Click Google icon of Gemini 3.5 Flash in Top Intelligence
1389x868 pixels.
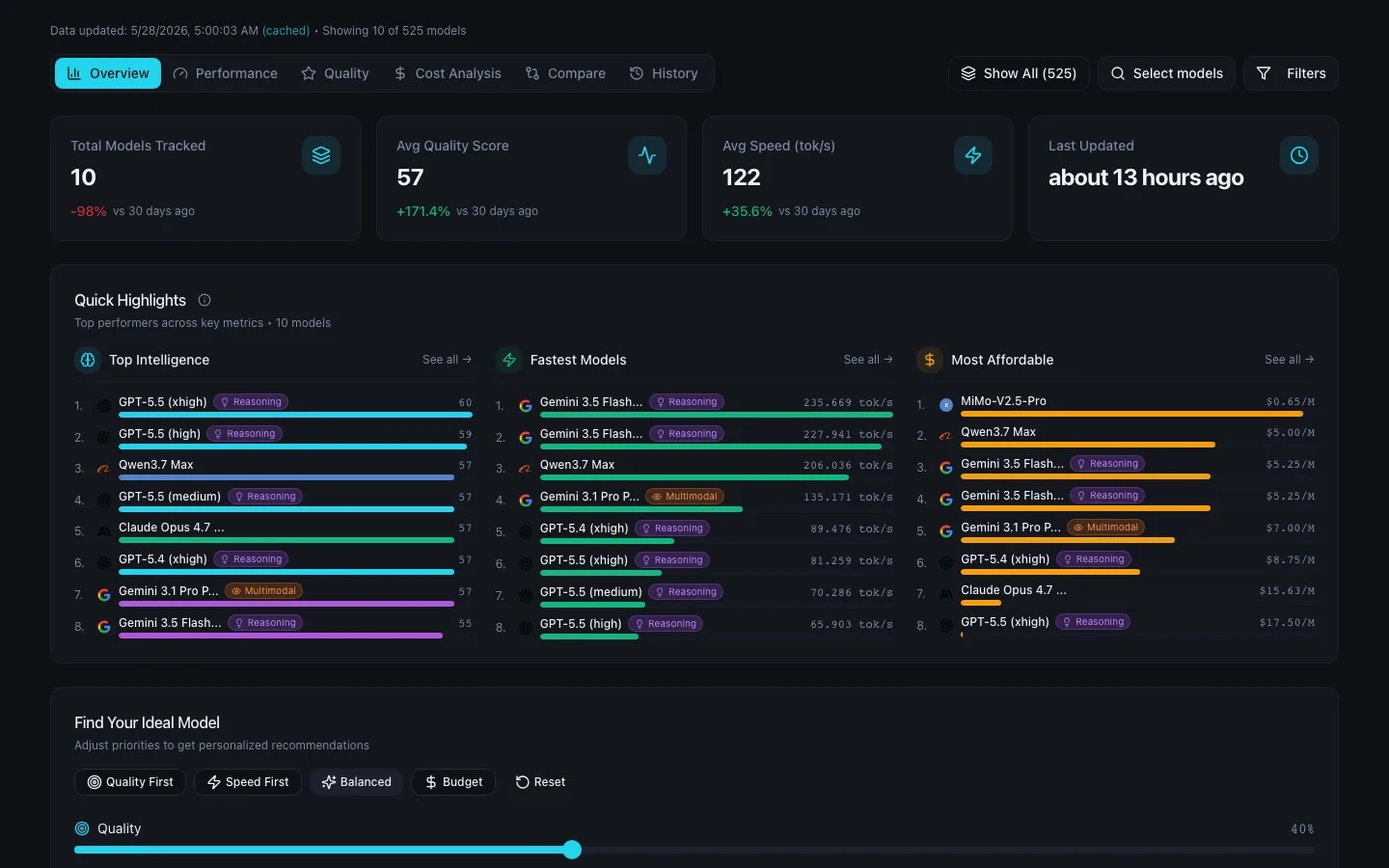(x=104, y=627)
